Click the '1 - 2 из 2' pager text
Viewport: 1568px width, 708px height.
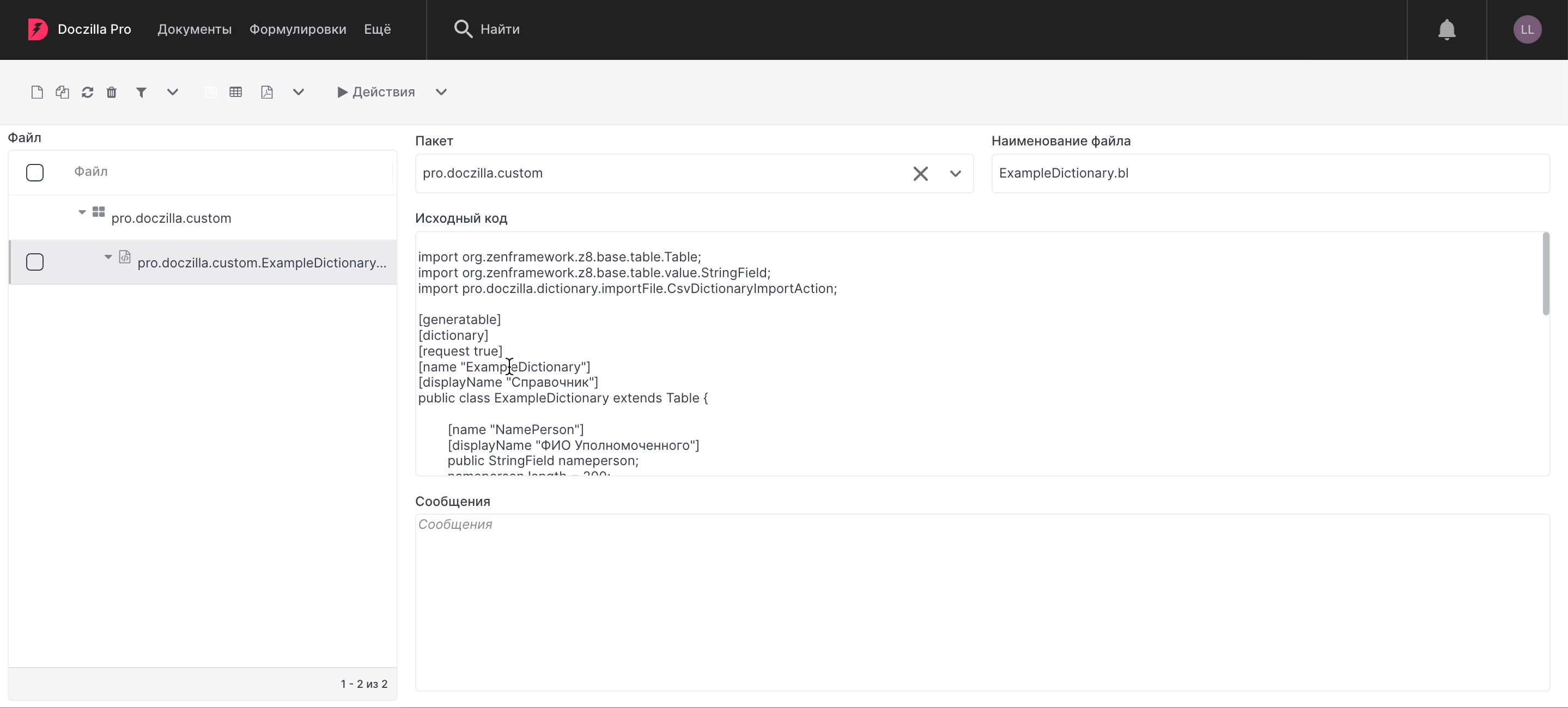tap(364, 684)
